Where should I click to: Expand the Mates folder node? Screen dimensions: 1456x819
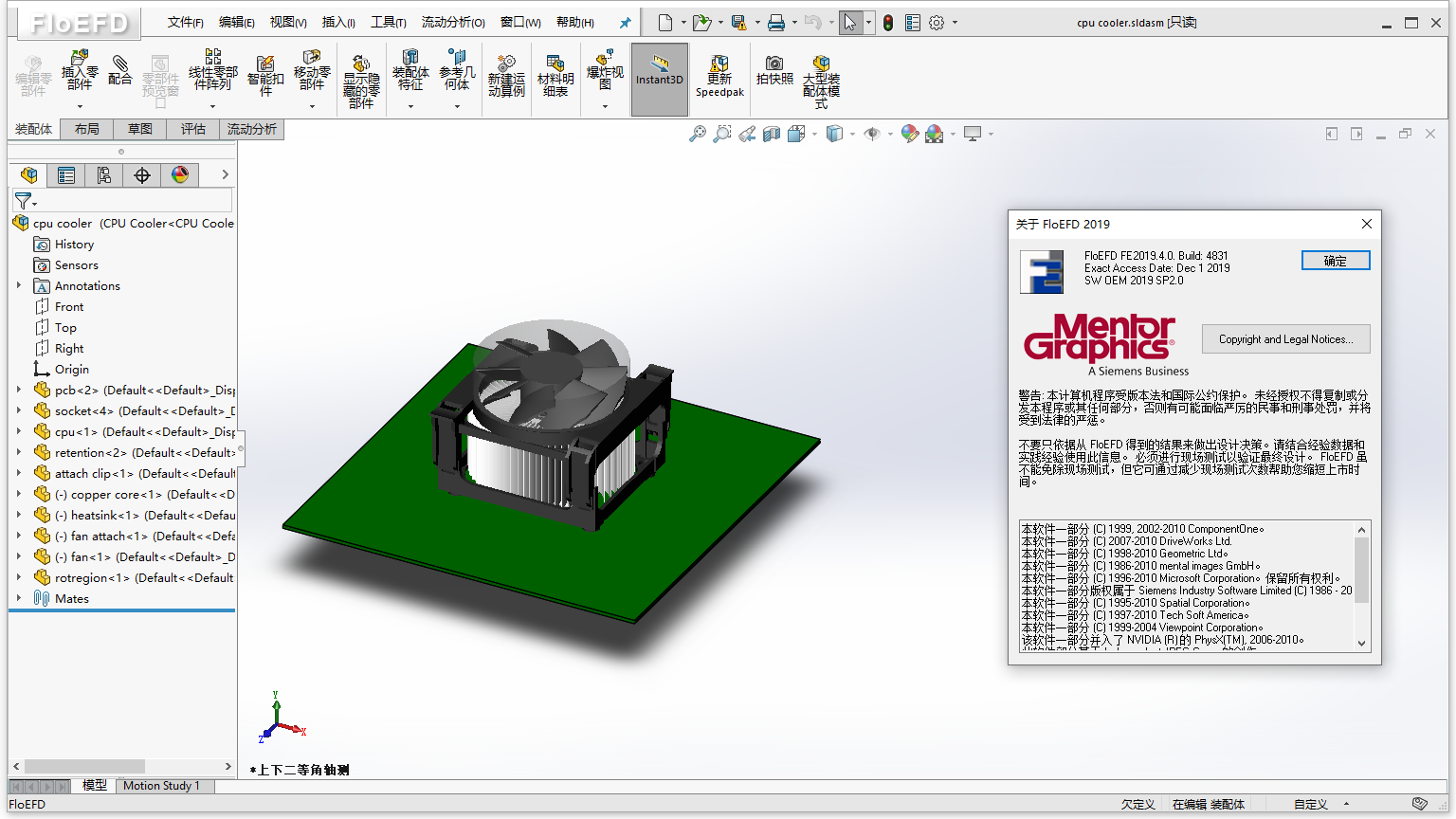point(19,598)
